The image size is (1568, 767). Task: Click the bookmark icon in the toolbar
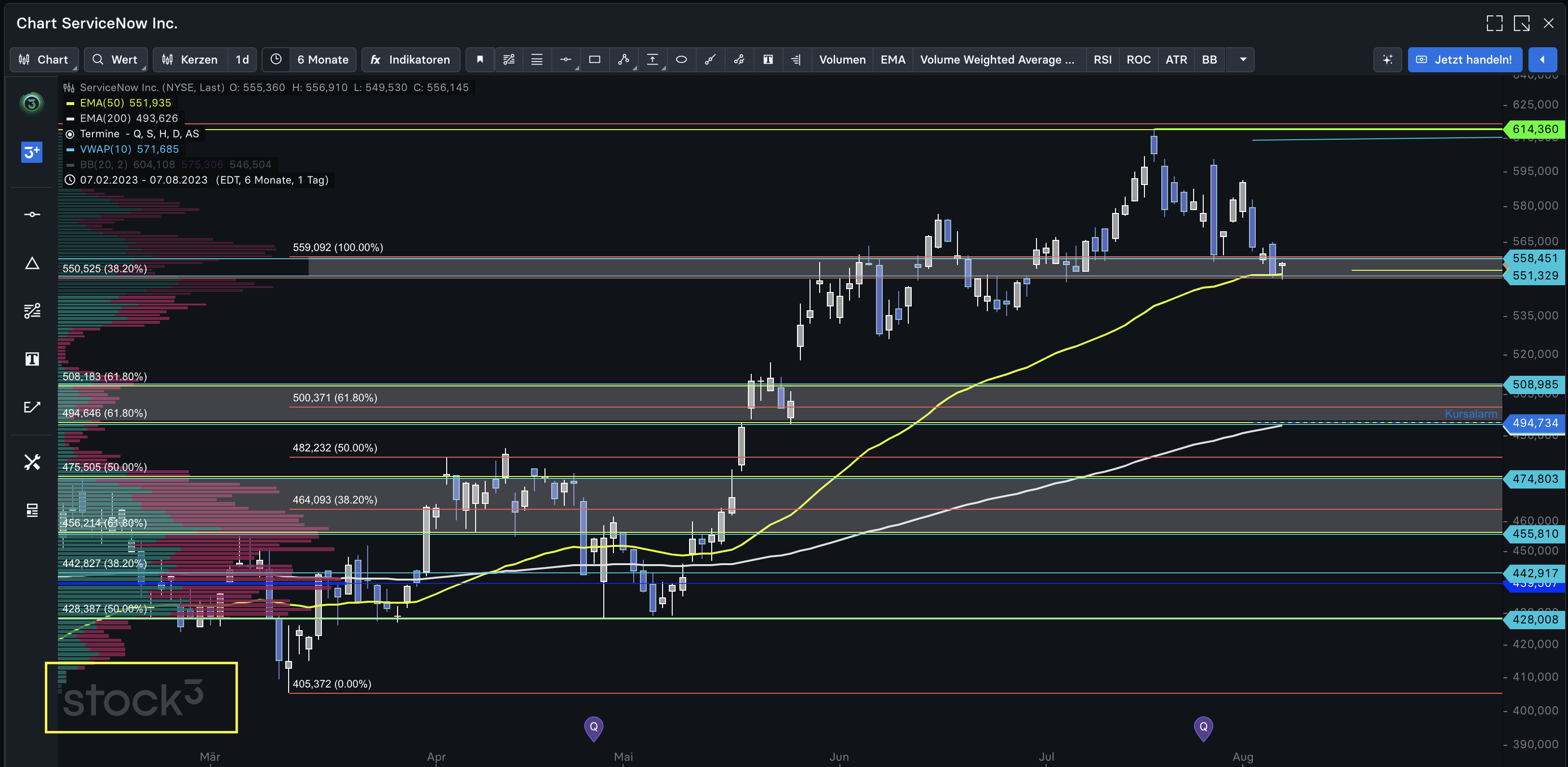479,60
